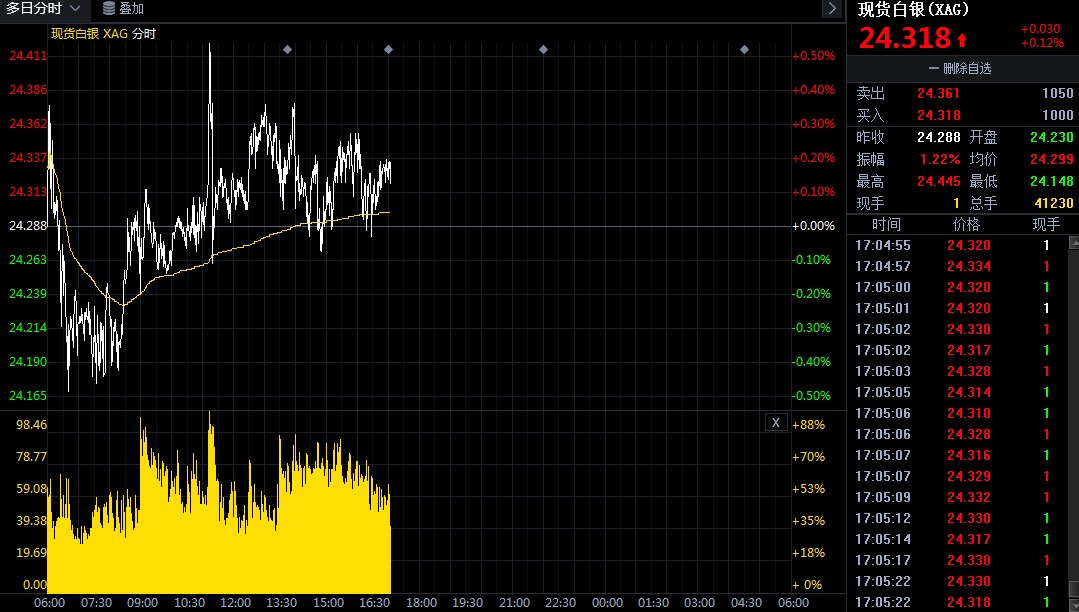This screenshot has height=612, width=1079.
Task: Click the red up arrow beside 24.318
Action: pyautogui.click(x=962, y=39)
